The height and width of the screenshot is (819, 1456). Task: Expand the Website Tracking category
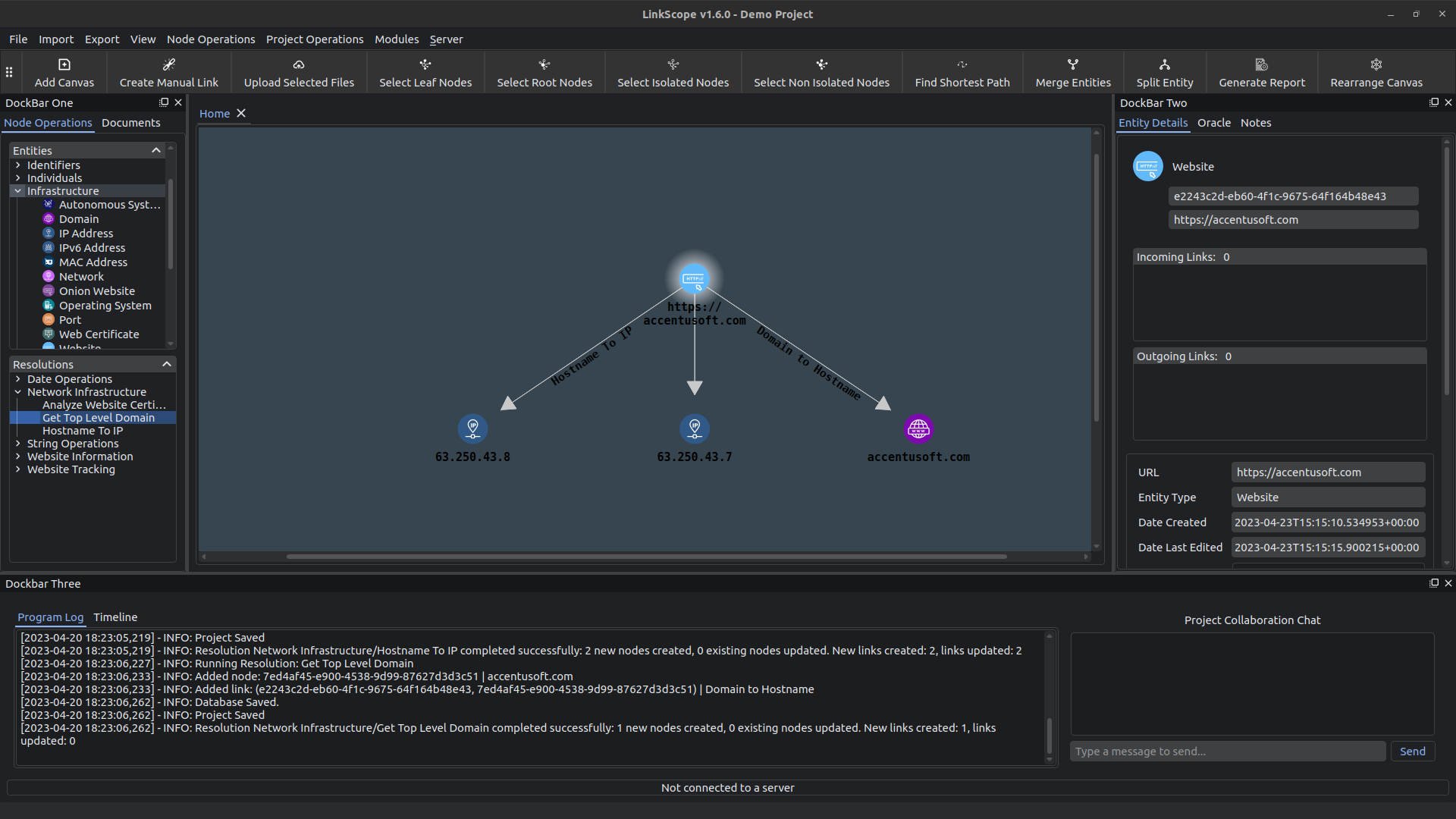(18, 469)
